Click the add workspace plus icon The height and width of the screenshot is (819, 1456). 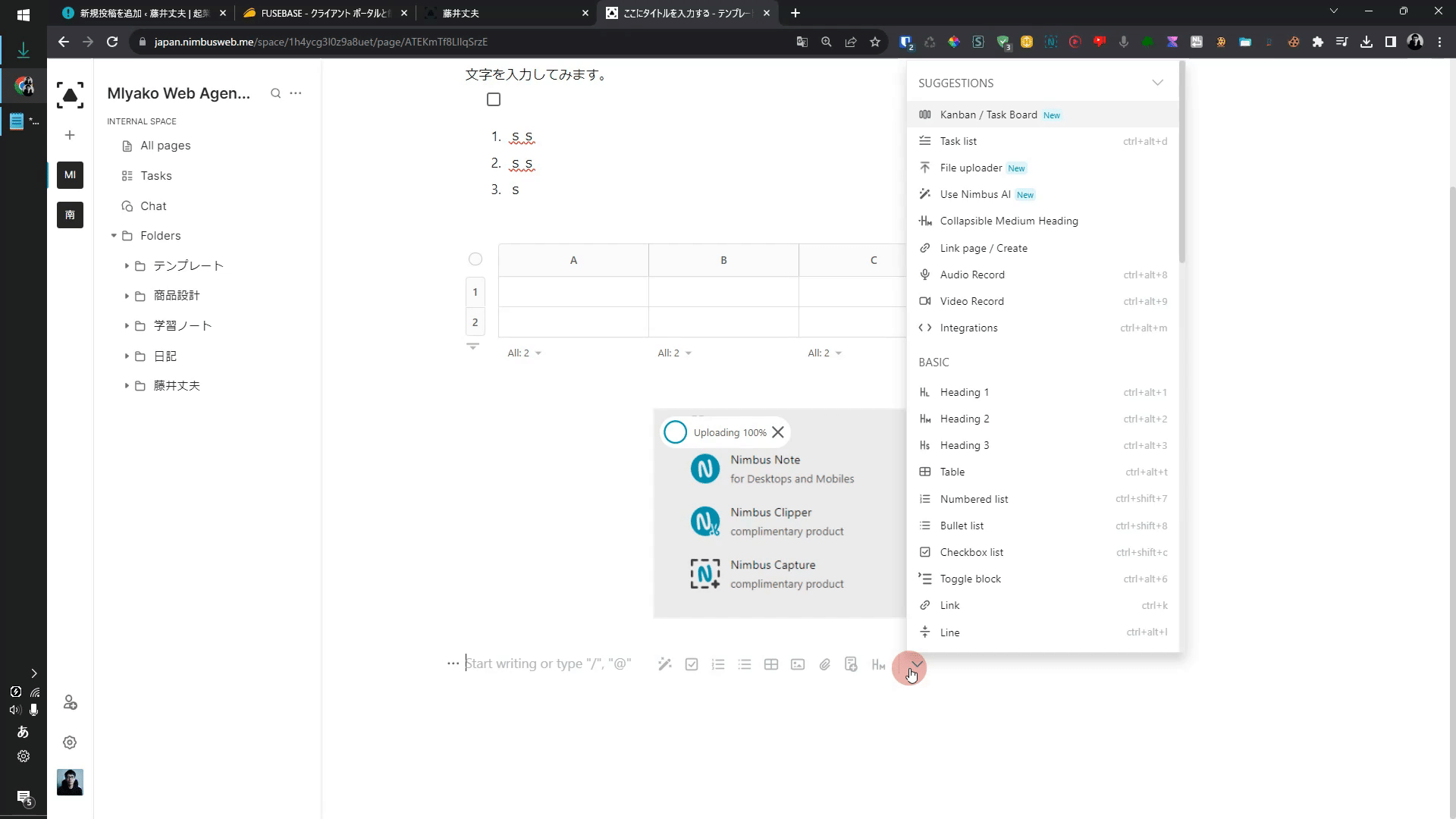[70, 135]
